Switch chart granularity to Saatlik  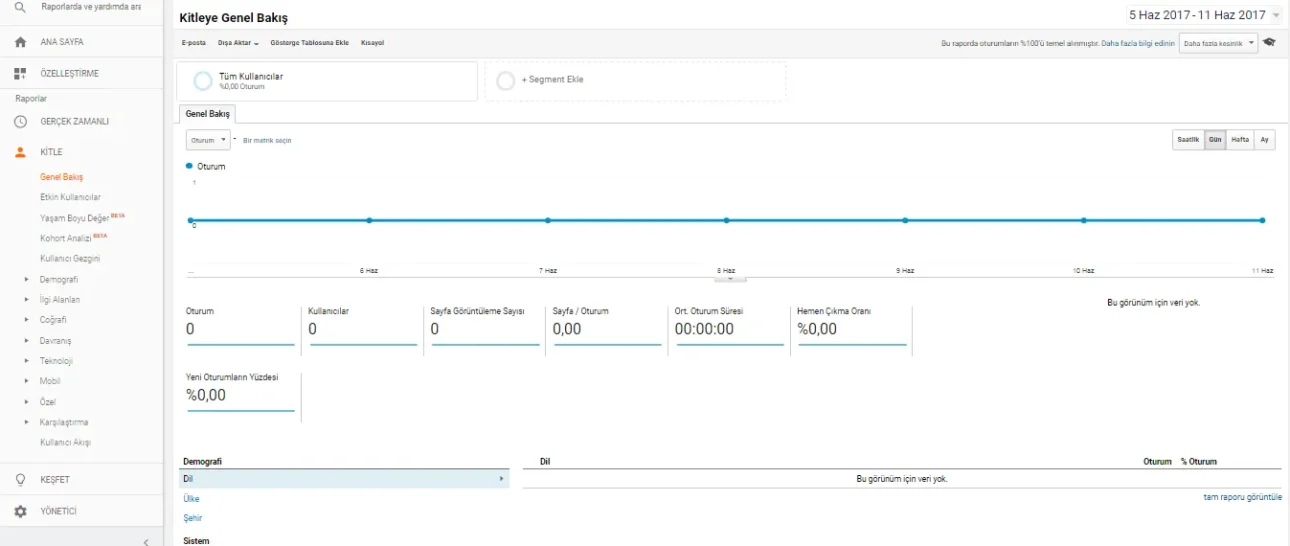[x=1188, y=140]
